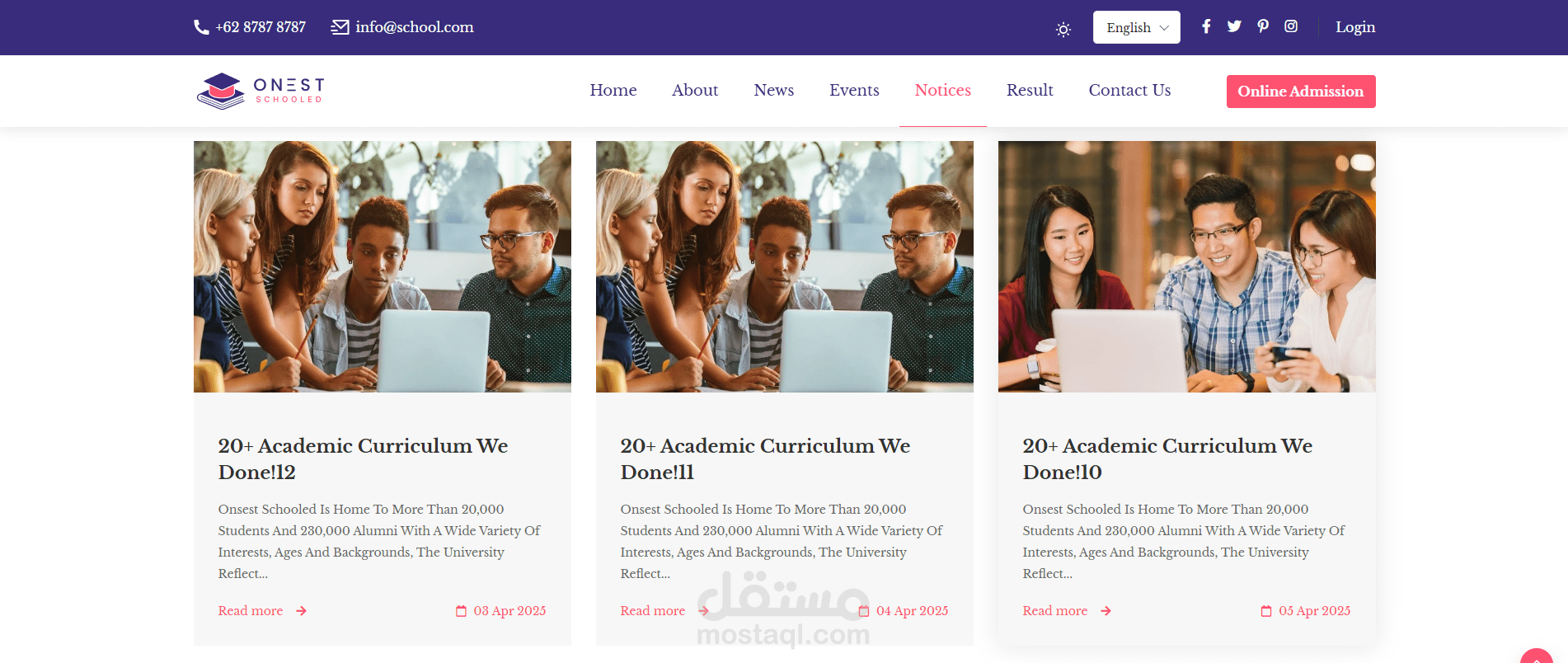Select the Result navigation item
Screen dimensions: 1568x663
coord(1030,90)
